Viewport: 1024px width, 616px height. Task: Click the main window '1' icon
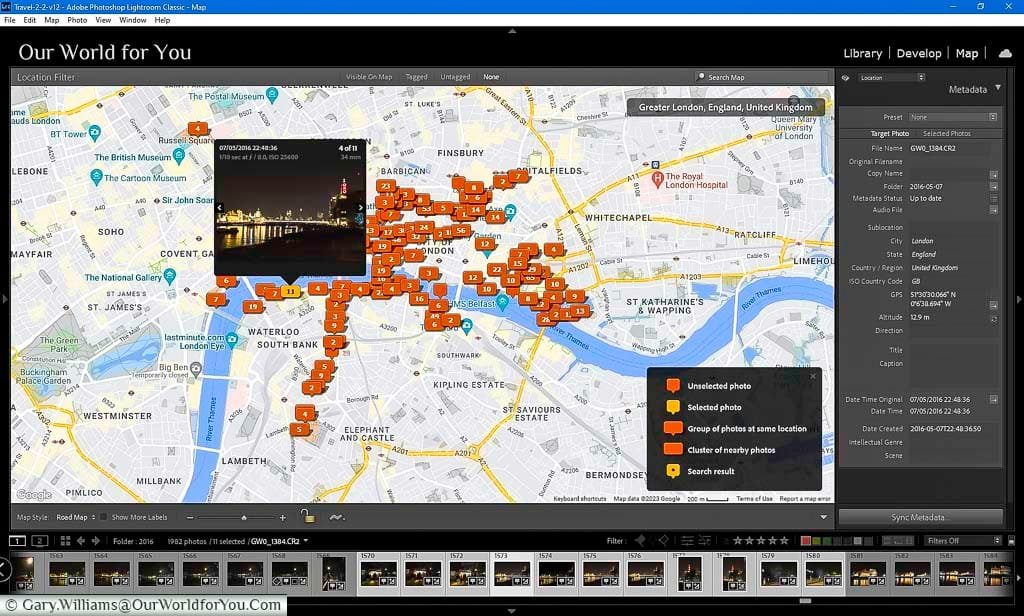click(x=17, y=541)
